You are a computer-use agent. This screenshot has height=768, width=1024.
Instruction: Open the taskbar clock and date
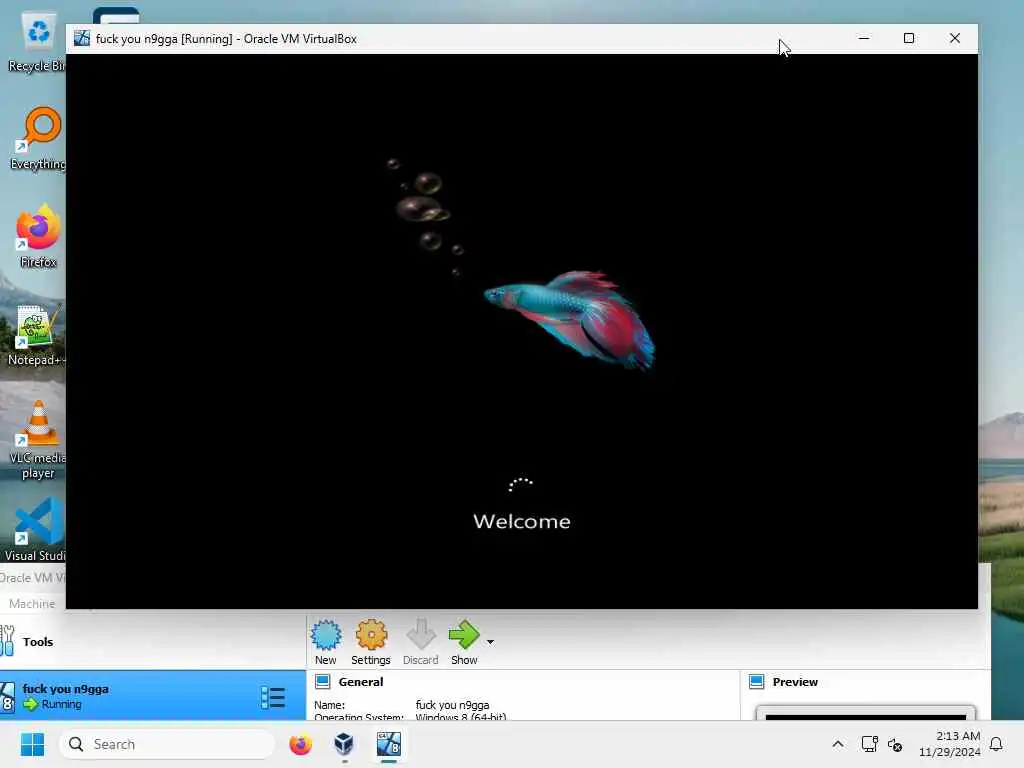click(x=950, y=744)
